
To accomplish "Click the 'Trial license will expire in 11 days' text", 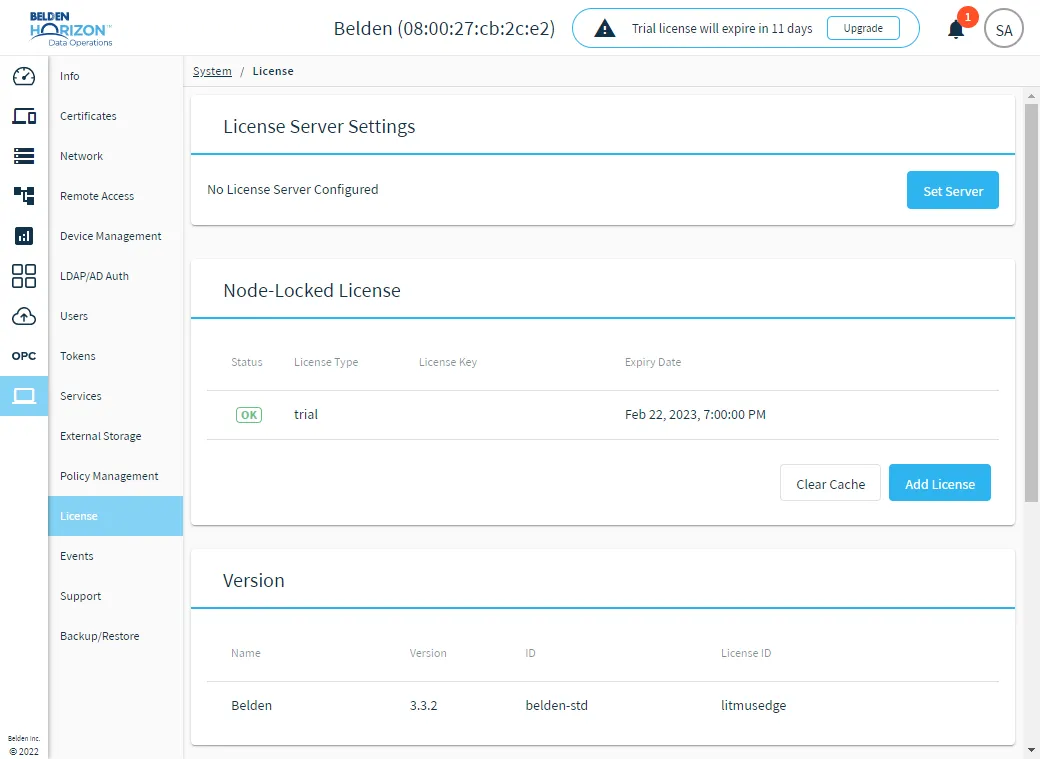I will click(722, 29).
